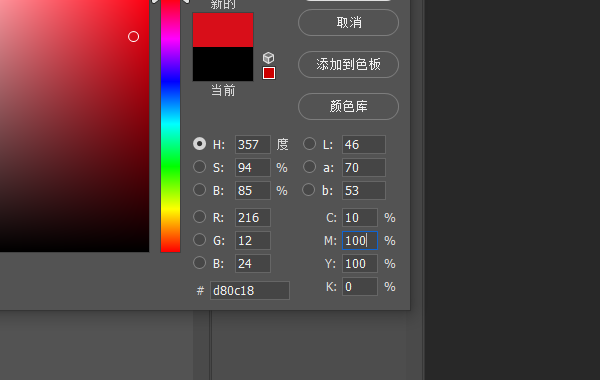This screenshot has height=380, width=600.
Task: Select the blue B radio button
Action: pyautogui.click(x=199, y=263)
